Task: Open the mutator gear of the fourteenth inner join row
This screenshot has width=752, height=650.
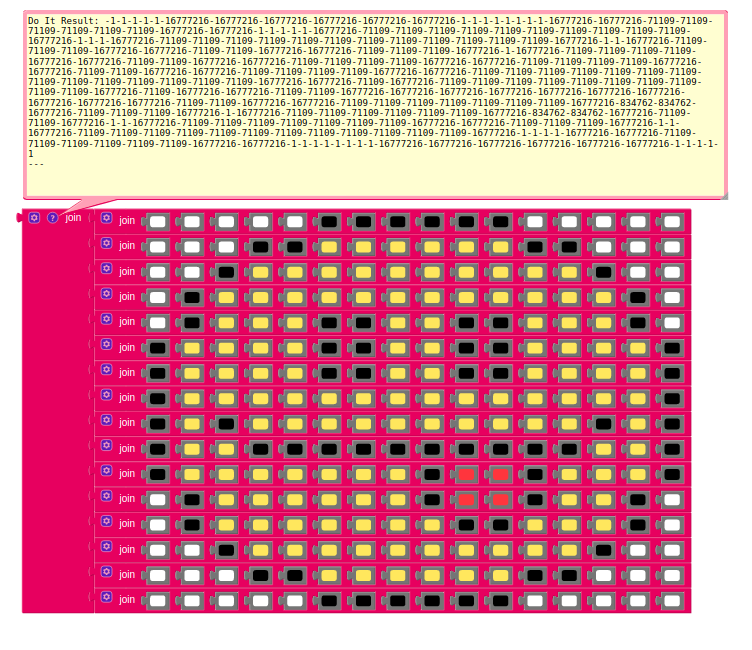Action: point(106,546)
